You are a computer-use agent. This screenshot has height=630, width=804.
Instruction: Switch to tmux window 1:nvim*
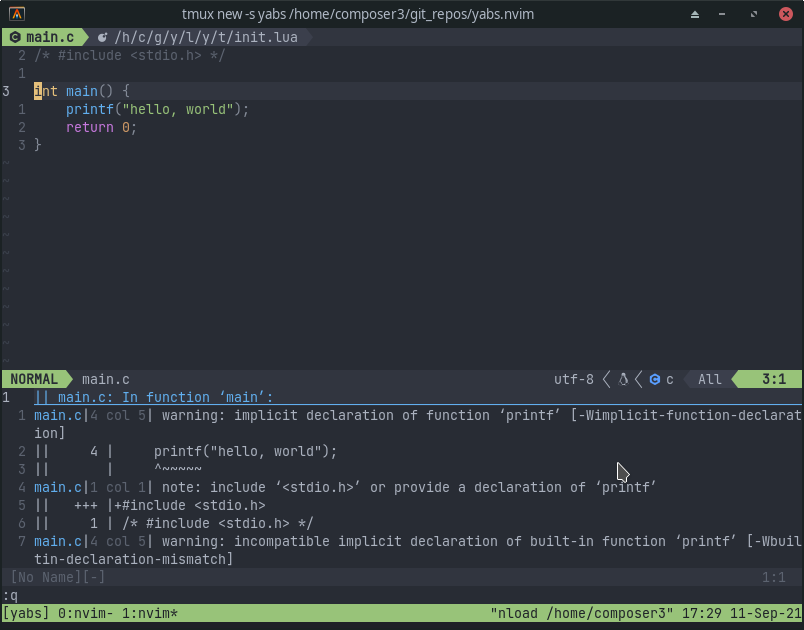point(150,613)
